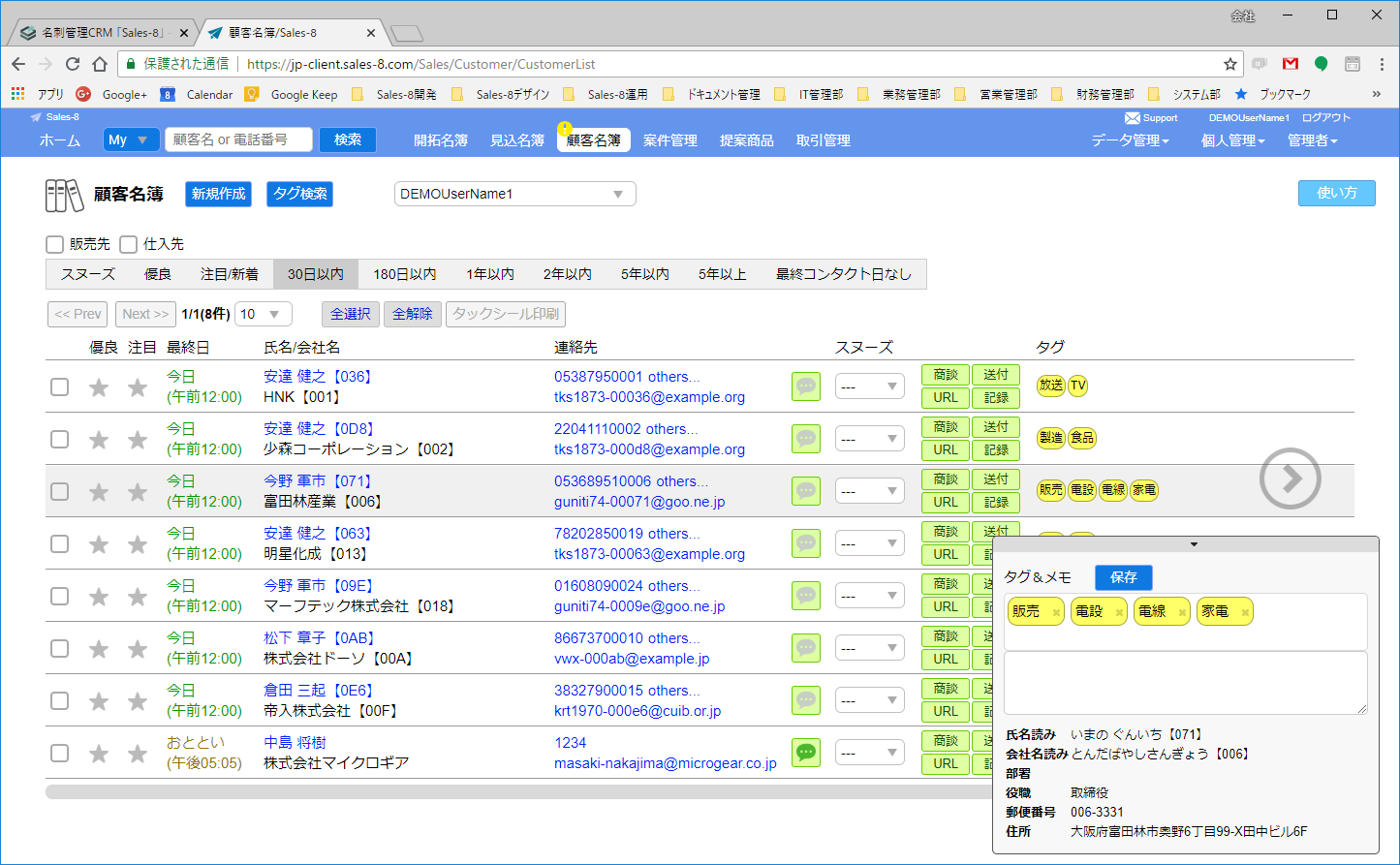
Task: Click the horizontal scrollbar under the table
Action: pyautogui.click(x=518, y=792)
